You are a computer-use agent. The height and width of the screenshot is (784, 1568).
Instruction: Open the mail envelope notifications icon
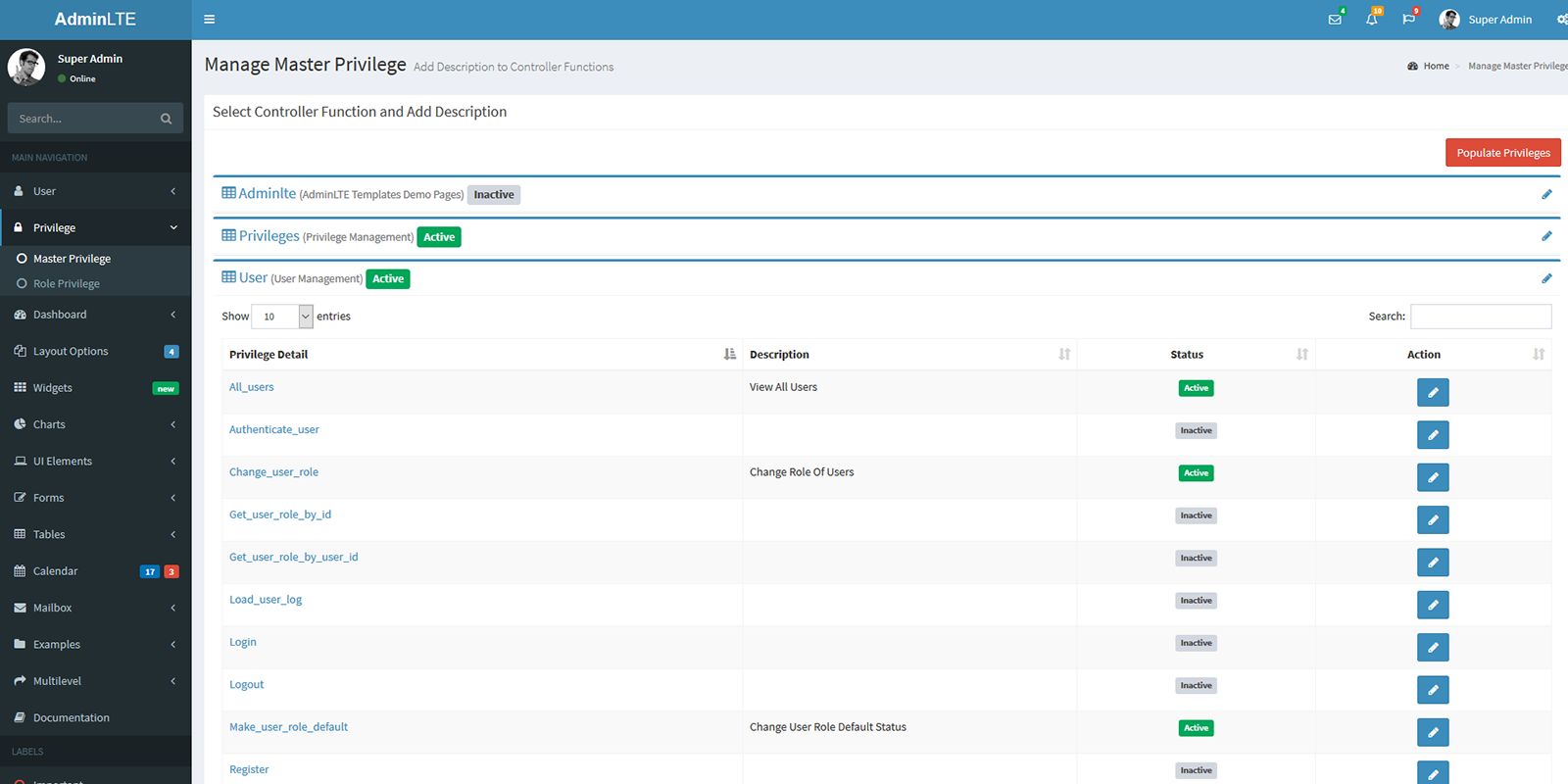(x=1335, y=20)
